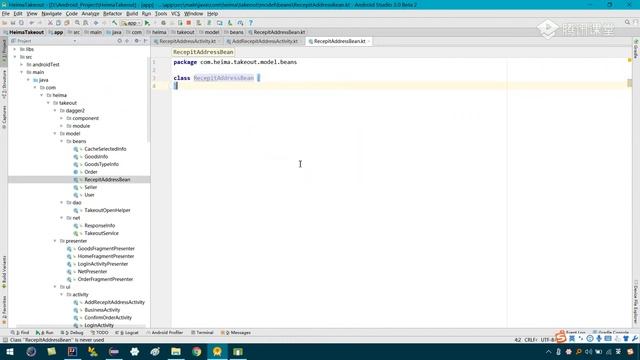640x360 pixels.
Task: Click the Find magnifier icon in toolbar
Action: [x=77, y=23]
